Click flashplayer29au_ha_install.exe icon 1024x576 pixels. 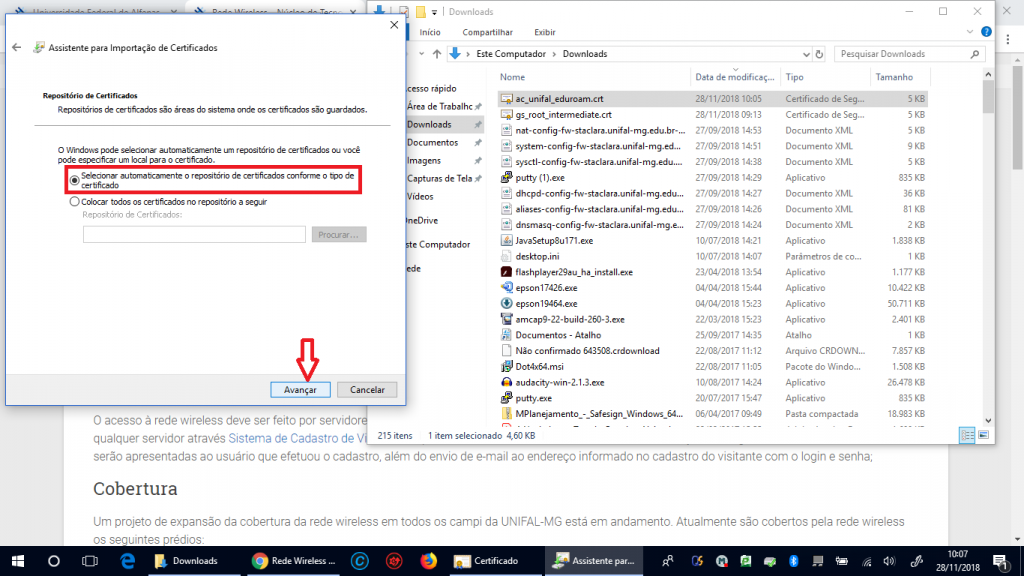pos(506,272)
